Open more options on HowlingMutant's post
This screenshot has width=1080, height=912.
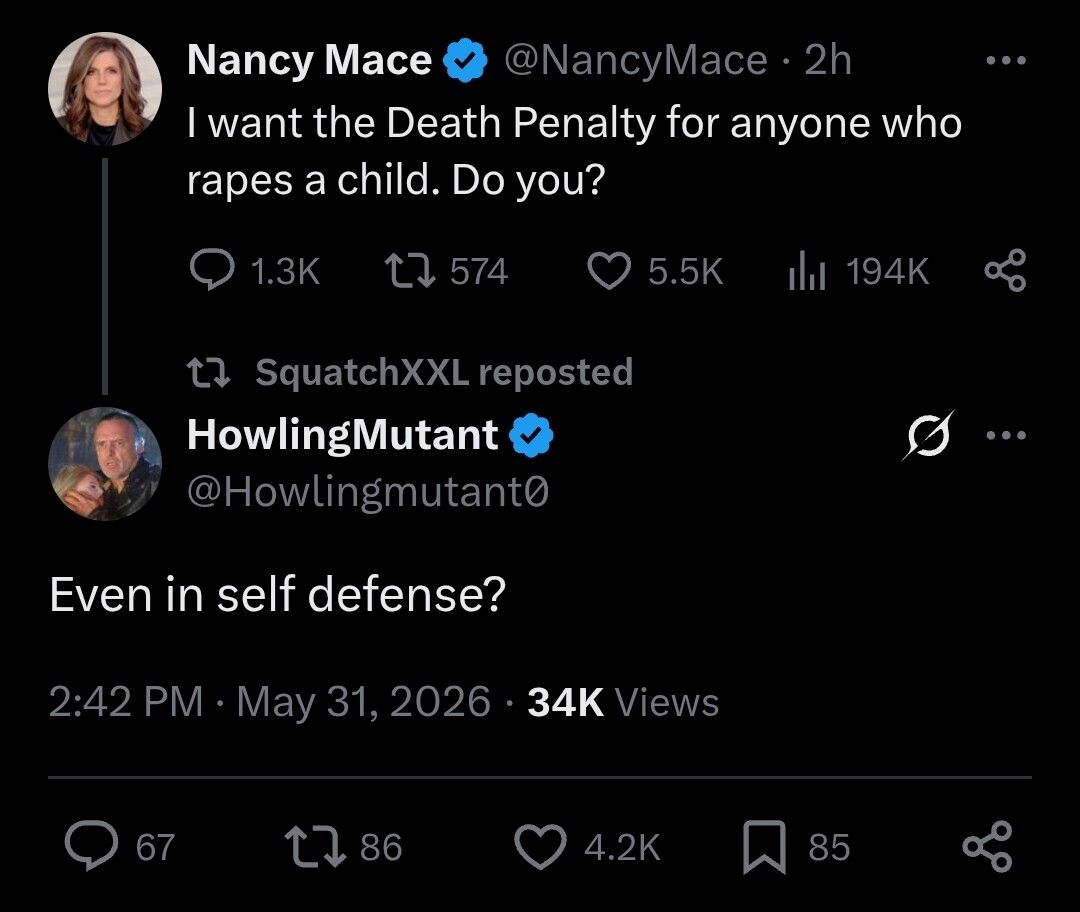1006,435
